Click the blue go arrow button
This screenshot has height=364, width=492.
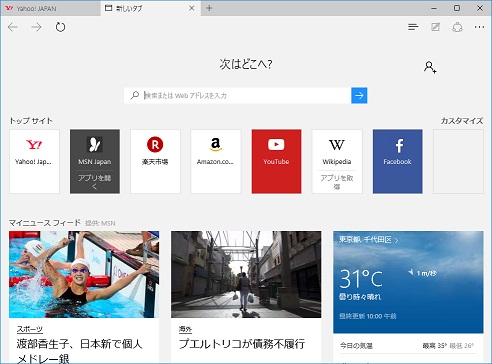(359, 95)
